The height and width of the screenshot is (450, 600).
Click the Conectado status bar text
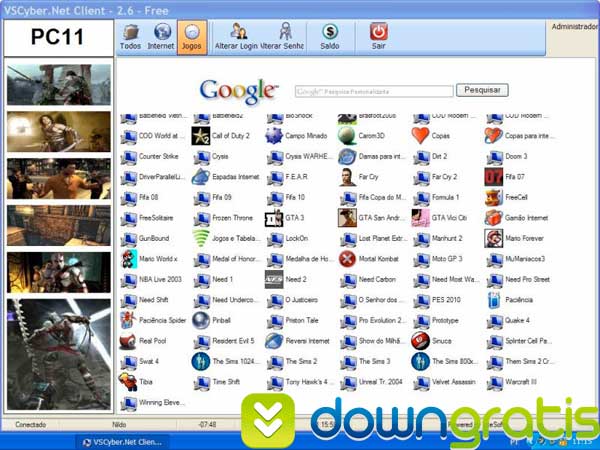click(31, 425)
